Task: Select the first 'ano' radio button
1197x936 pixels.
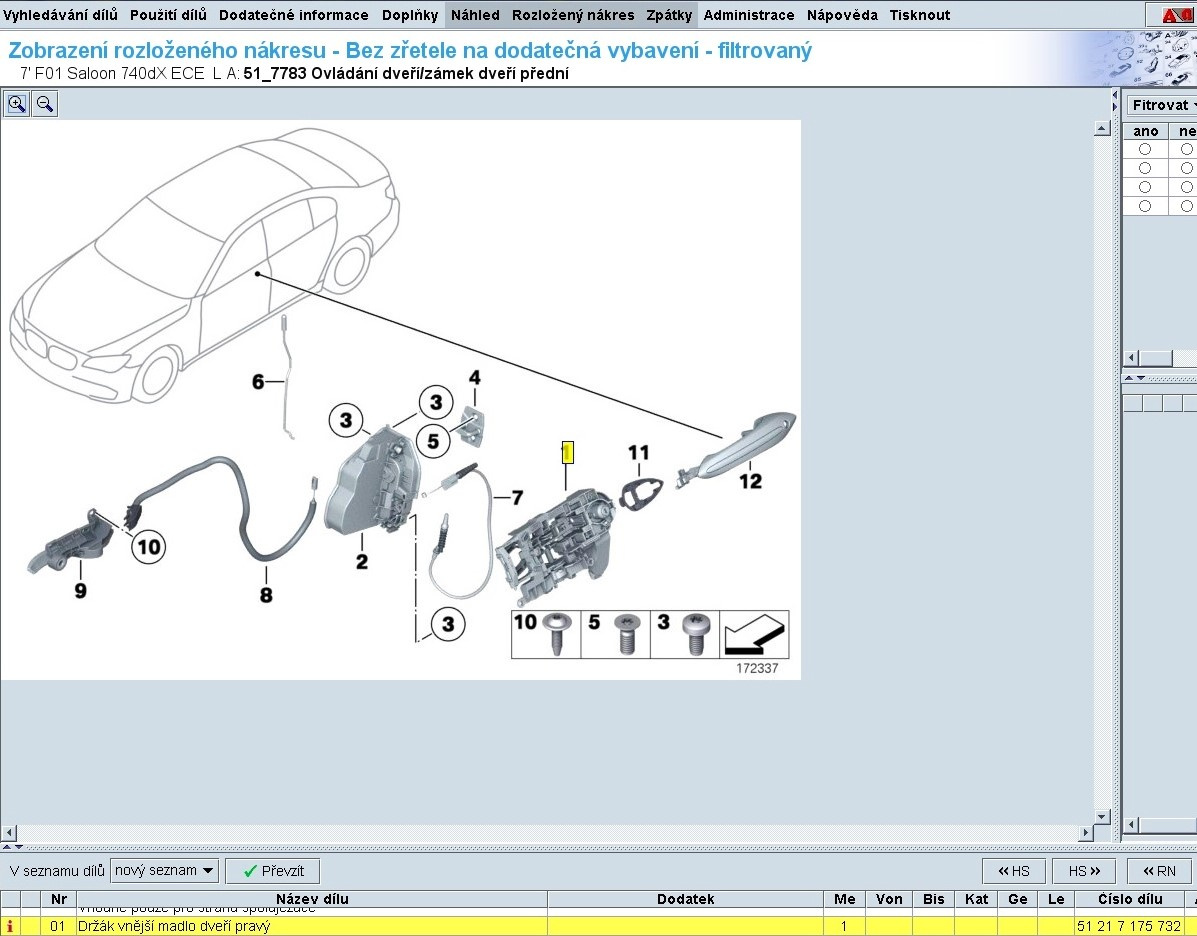Action: (1145, 149)
